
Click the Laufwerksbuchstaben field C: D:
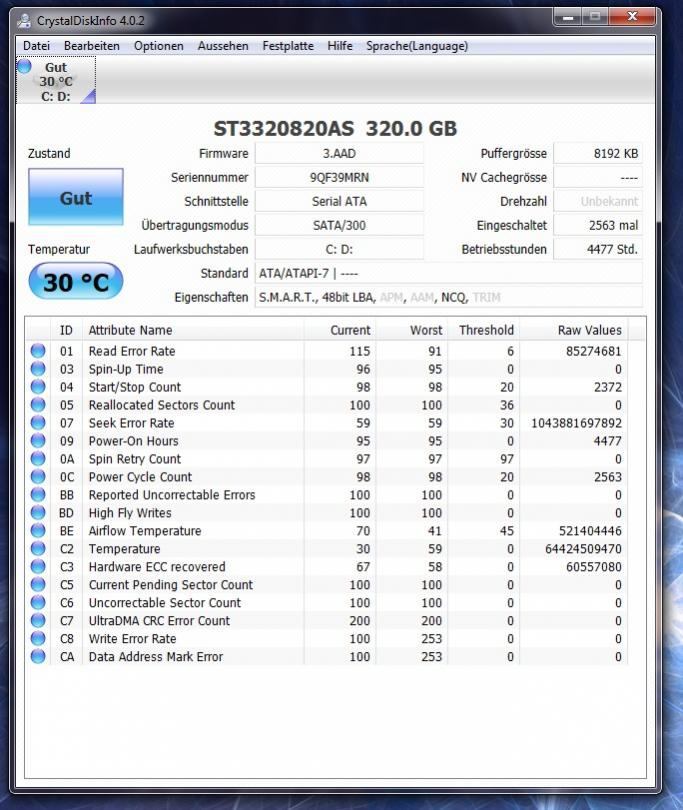point(339,249)
